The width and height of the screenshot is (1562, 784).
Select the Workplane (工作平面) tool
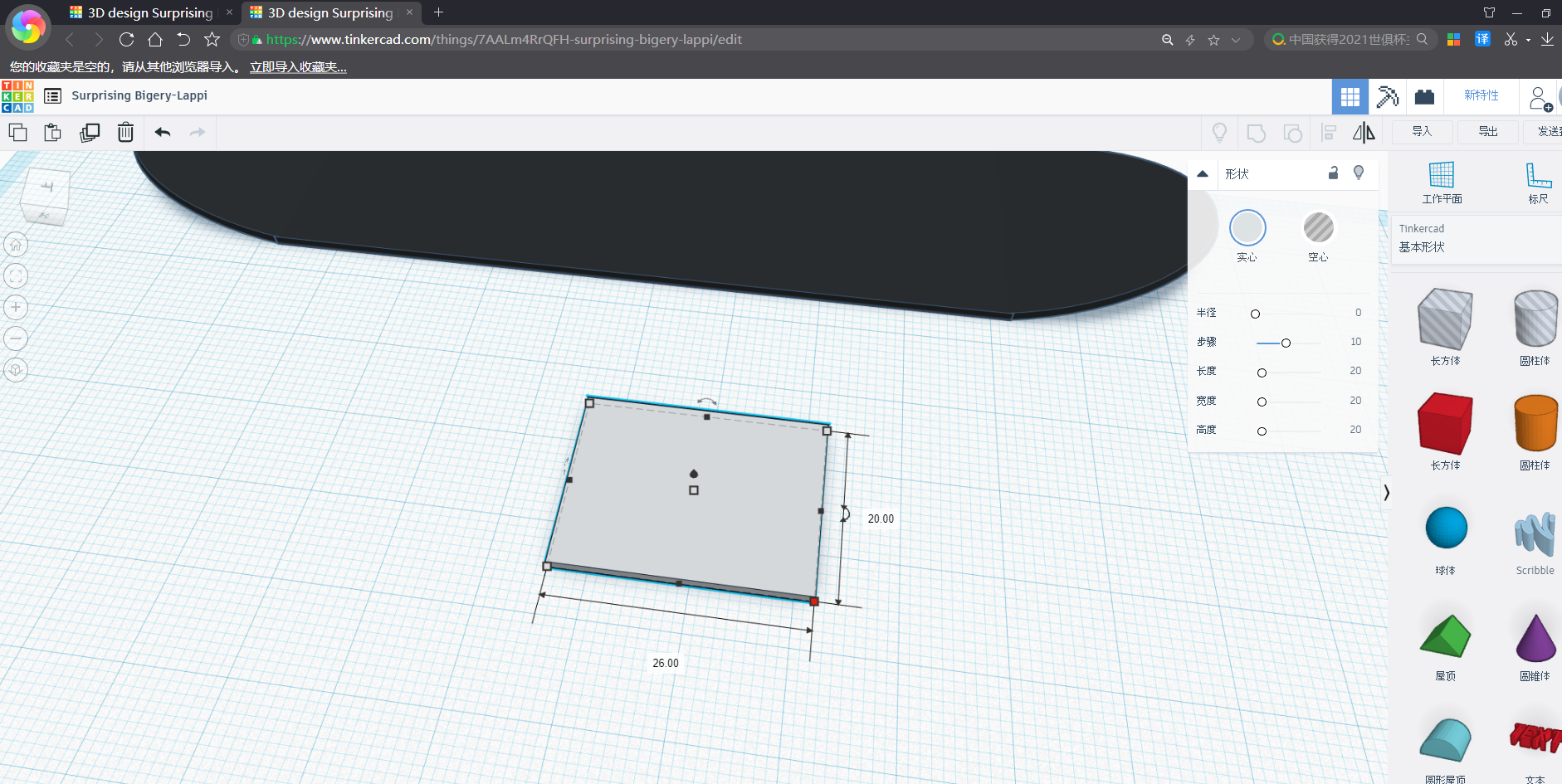[1442, 183]
